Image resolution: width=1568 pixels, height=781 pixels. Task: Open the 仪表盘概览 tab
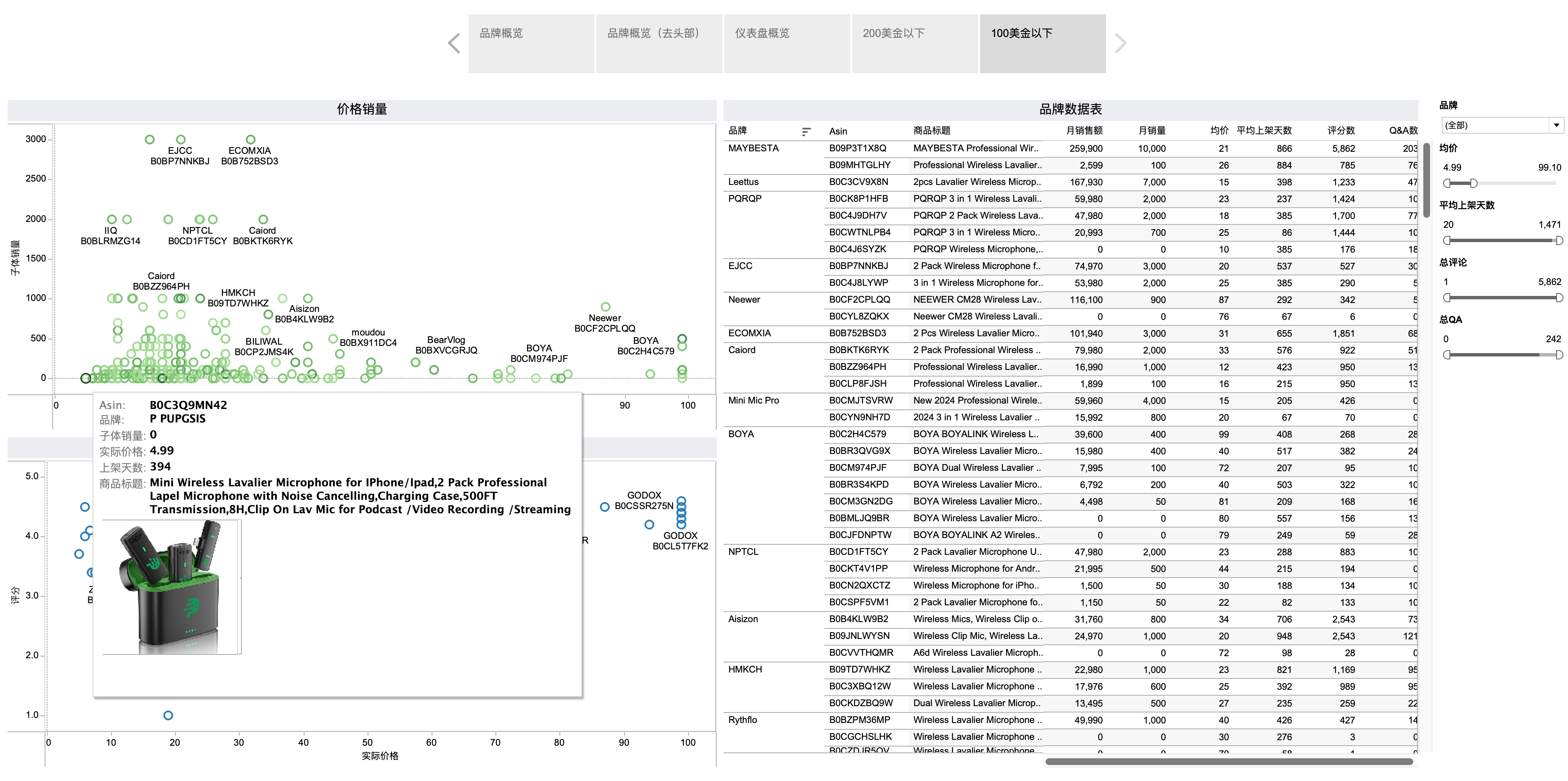[787, 43]
